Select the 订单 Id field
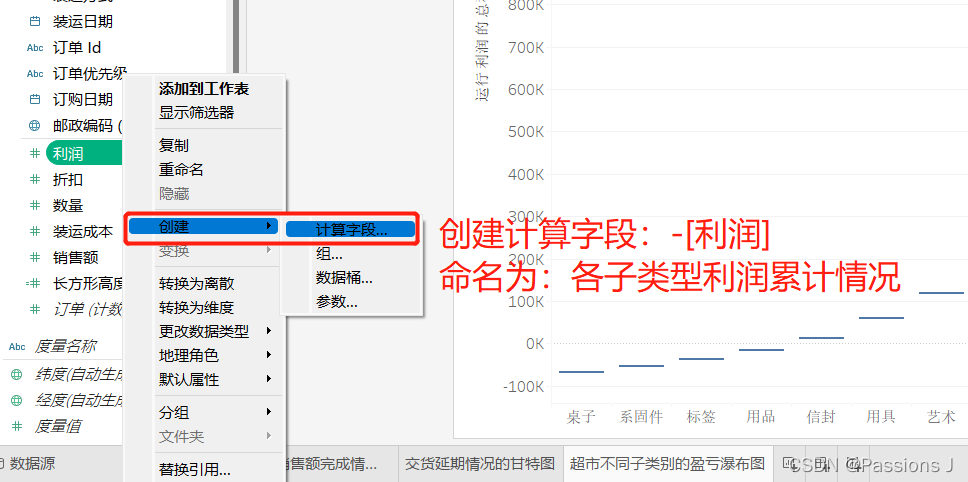The height and width of the screenshot is (482, 968). click(77, 48)
